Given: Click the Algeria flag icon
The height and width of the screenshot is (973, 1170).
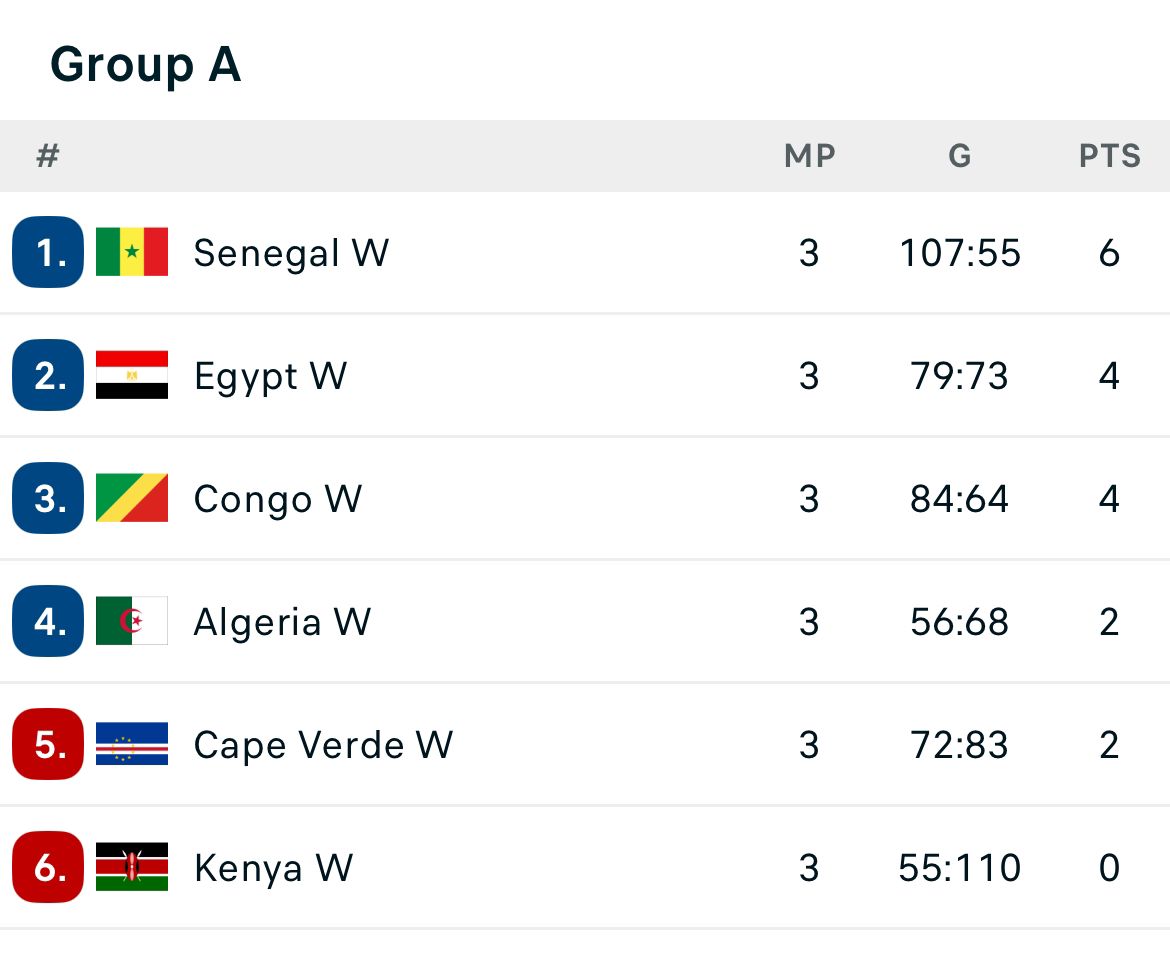Looking at the screenshot, I should pyautogui.click(x=132, y=621).
